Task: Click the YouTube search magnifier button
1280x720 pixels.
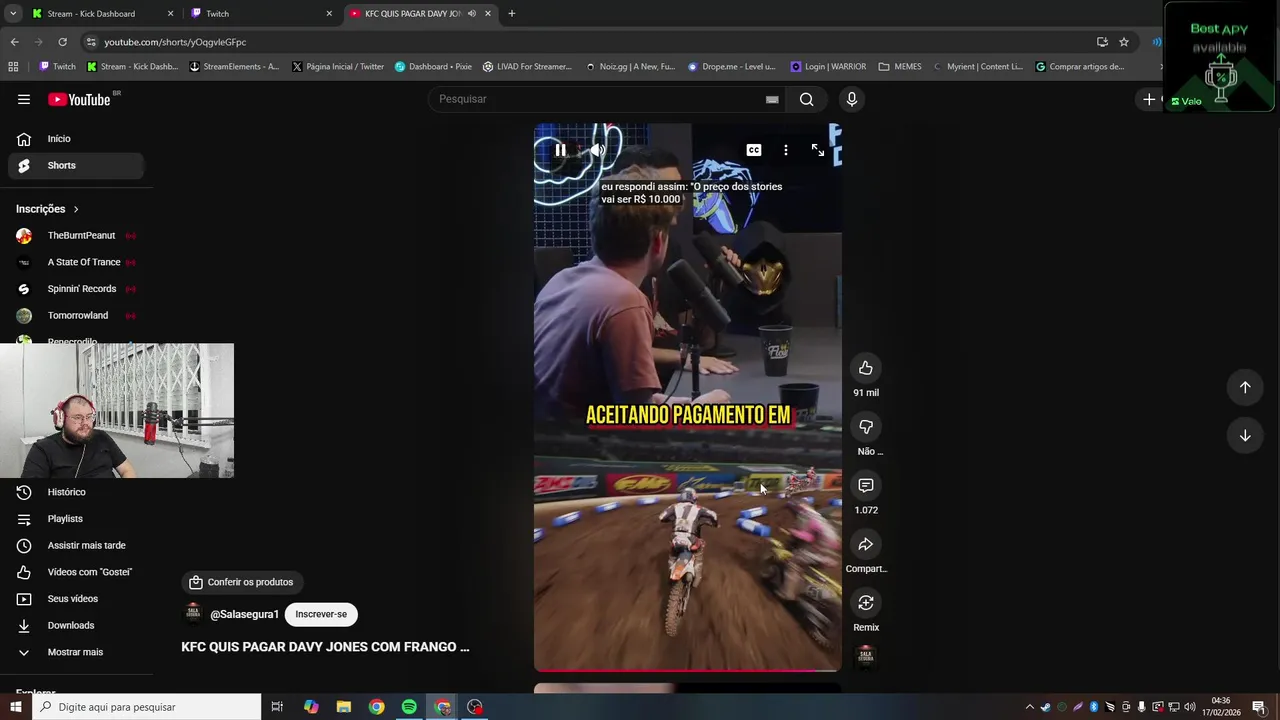Action: (x=807, y=99)
